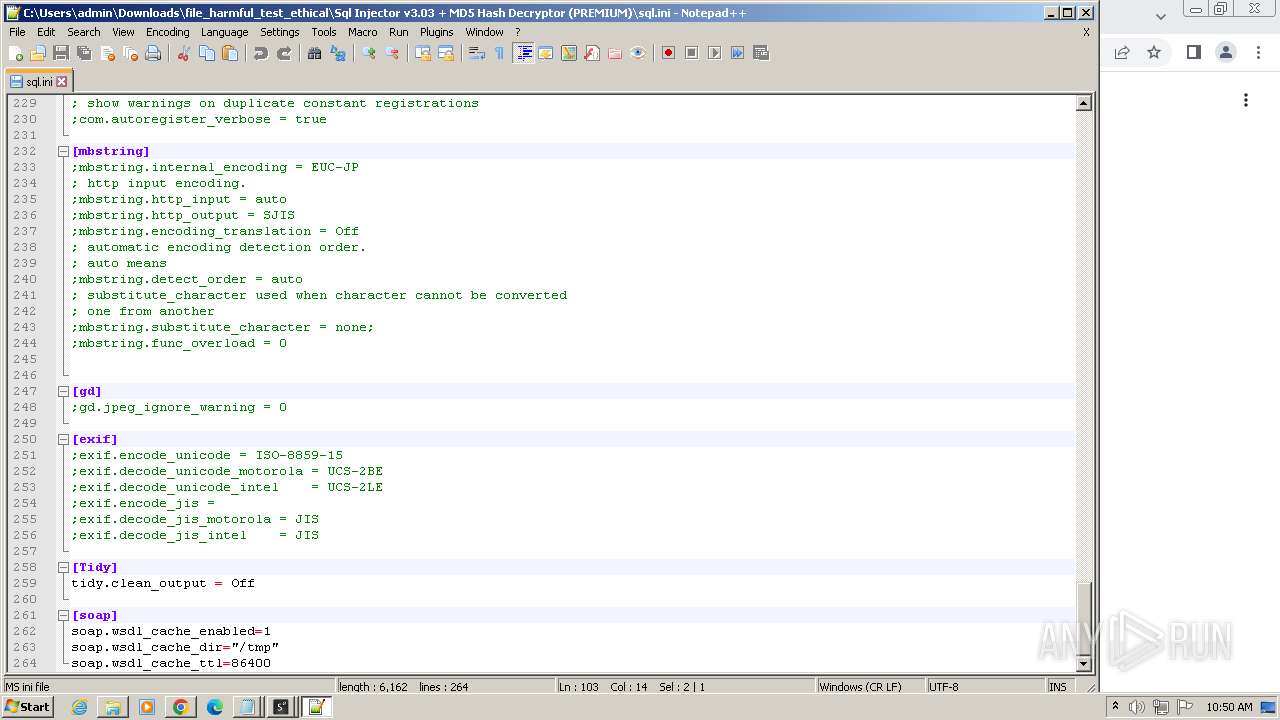The height and width of the screenshot is (720, 1280).
Task: Toggle indent guide toolbar icon
Action: [x=523, y=53]
